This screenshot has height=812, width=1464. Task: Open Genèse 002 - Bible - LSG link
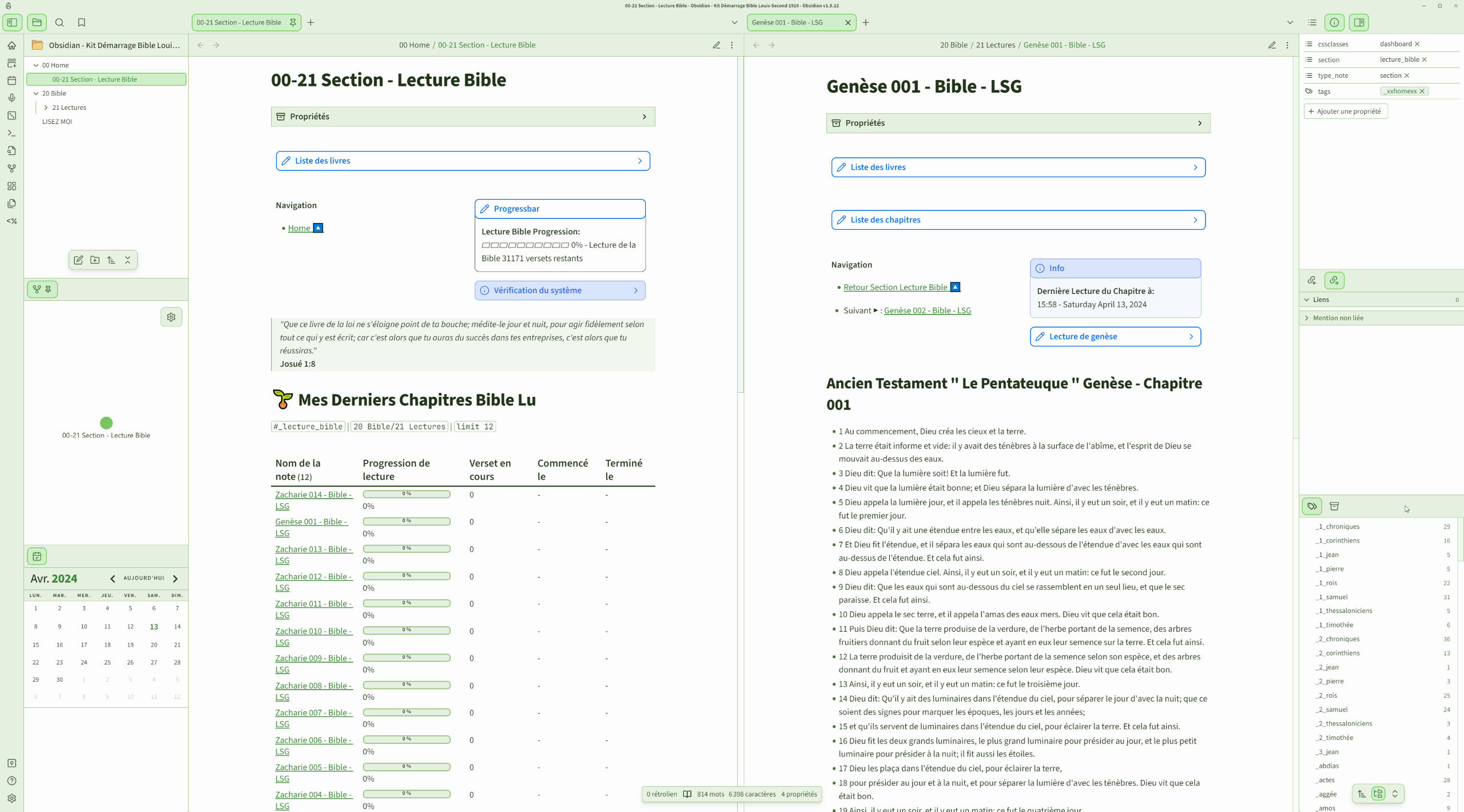coord(927,311)
